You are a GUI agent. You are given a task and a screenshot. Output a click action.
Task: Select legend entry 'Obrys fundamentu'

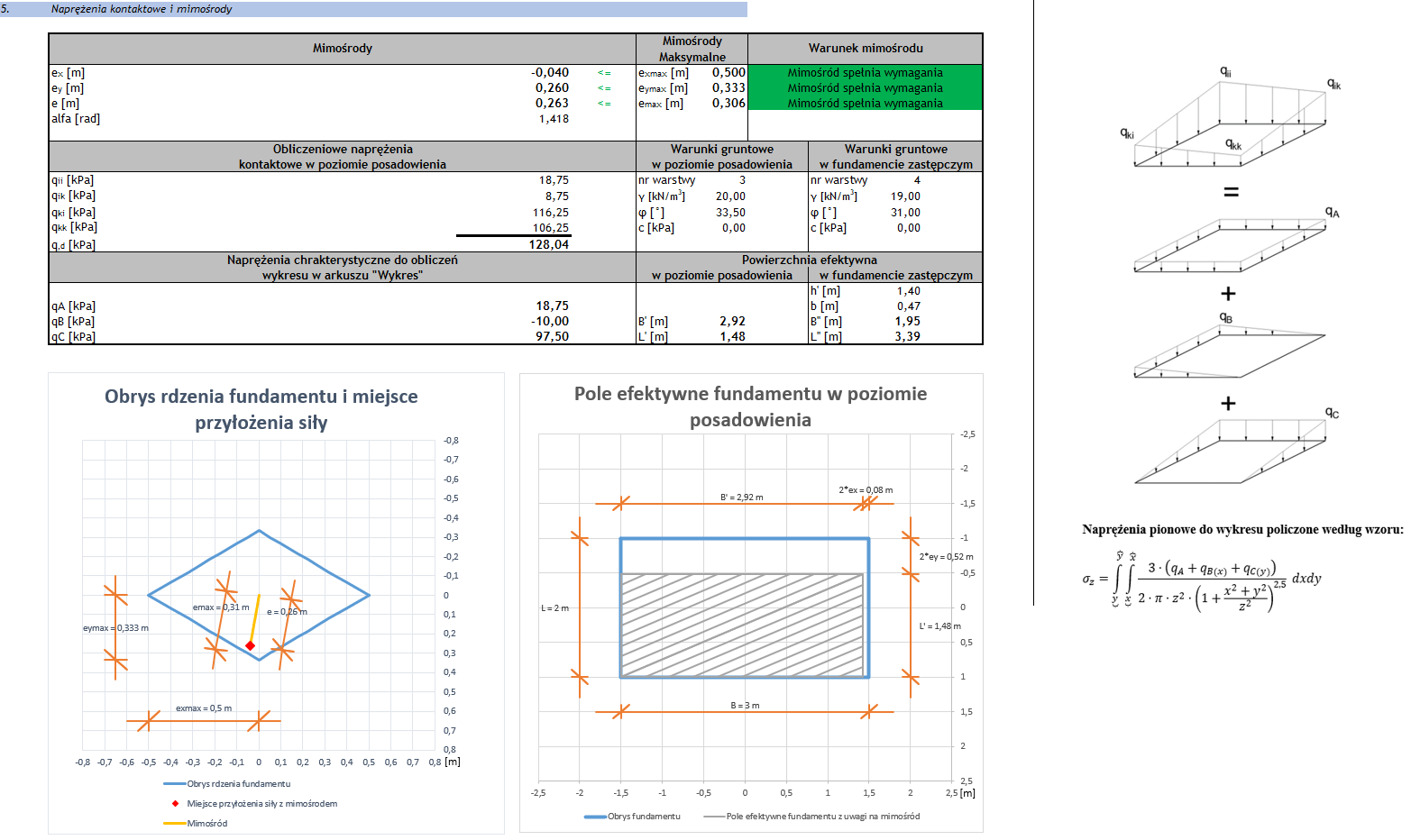643,817
